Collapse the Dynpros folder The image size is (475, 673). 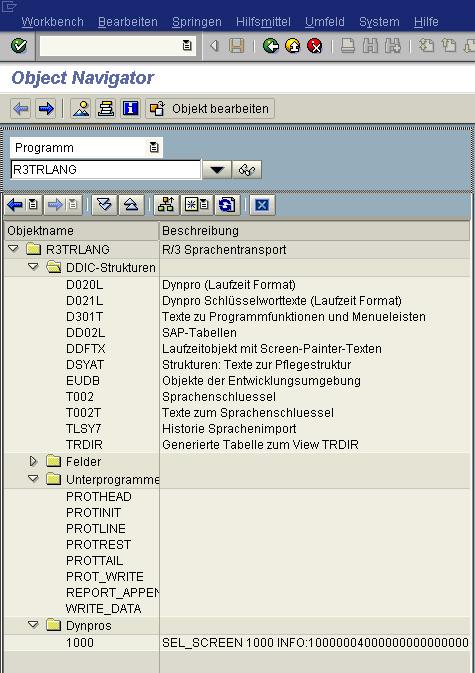(x=33, y=625)
